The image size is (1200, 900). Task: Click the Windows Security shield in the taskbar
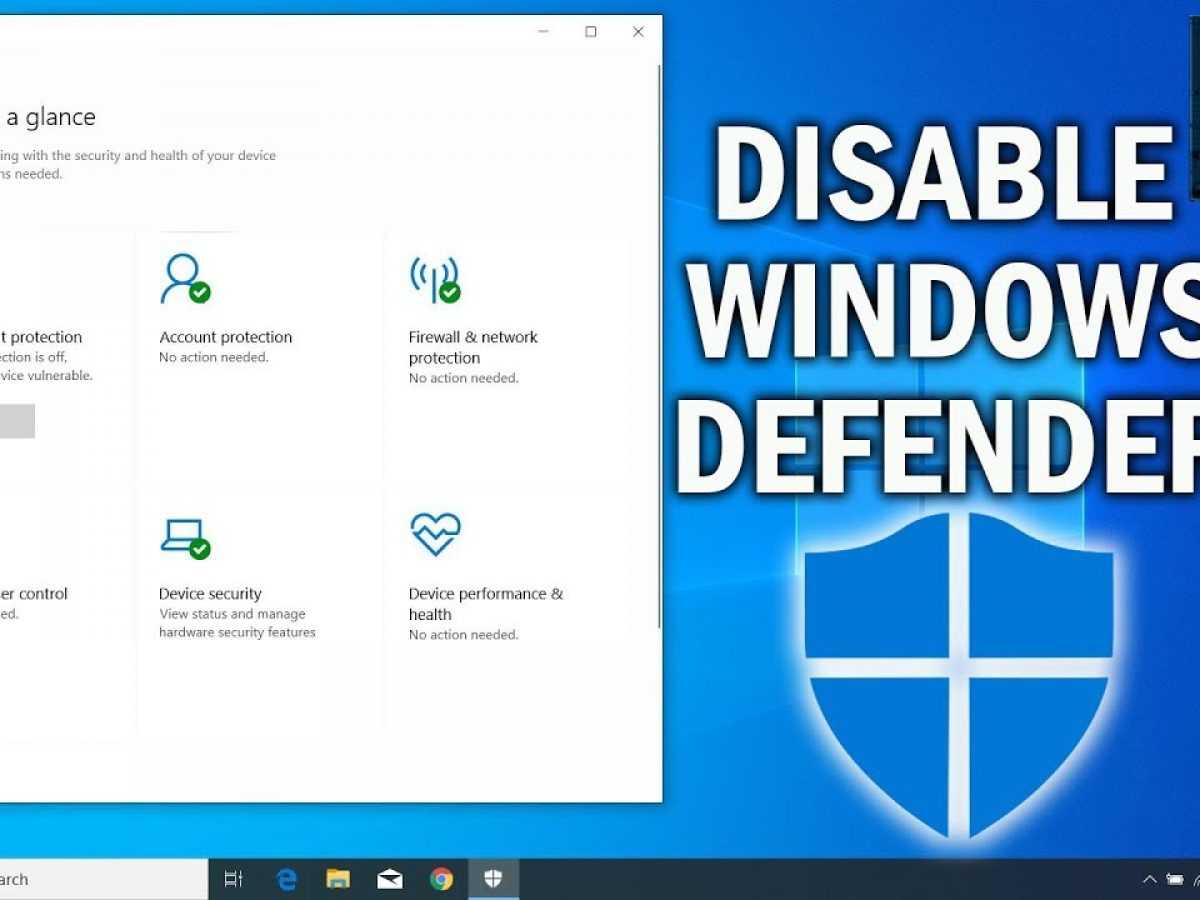tap(493, 879)
